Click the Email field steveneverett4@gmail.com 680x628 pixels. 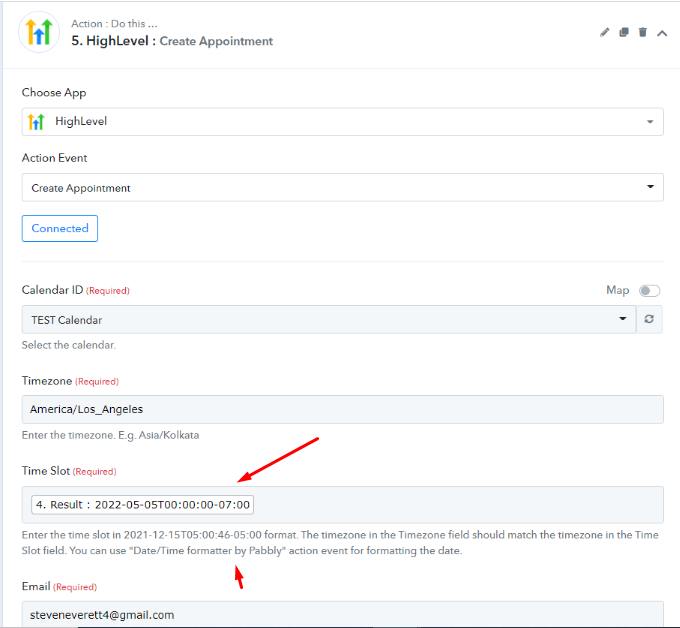pyautogui.click(x=343, y=614)
